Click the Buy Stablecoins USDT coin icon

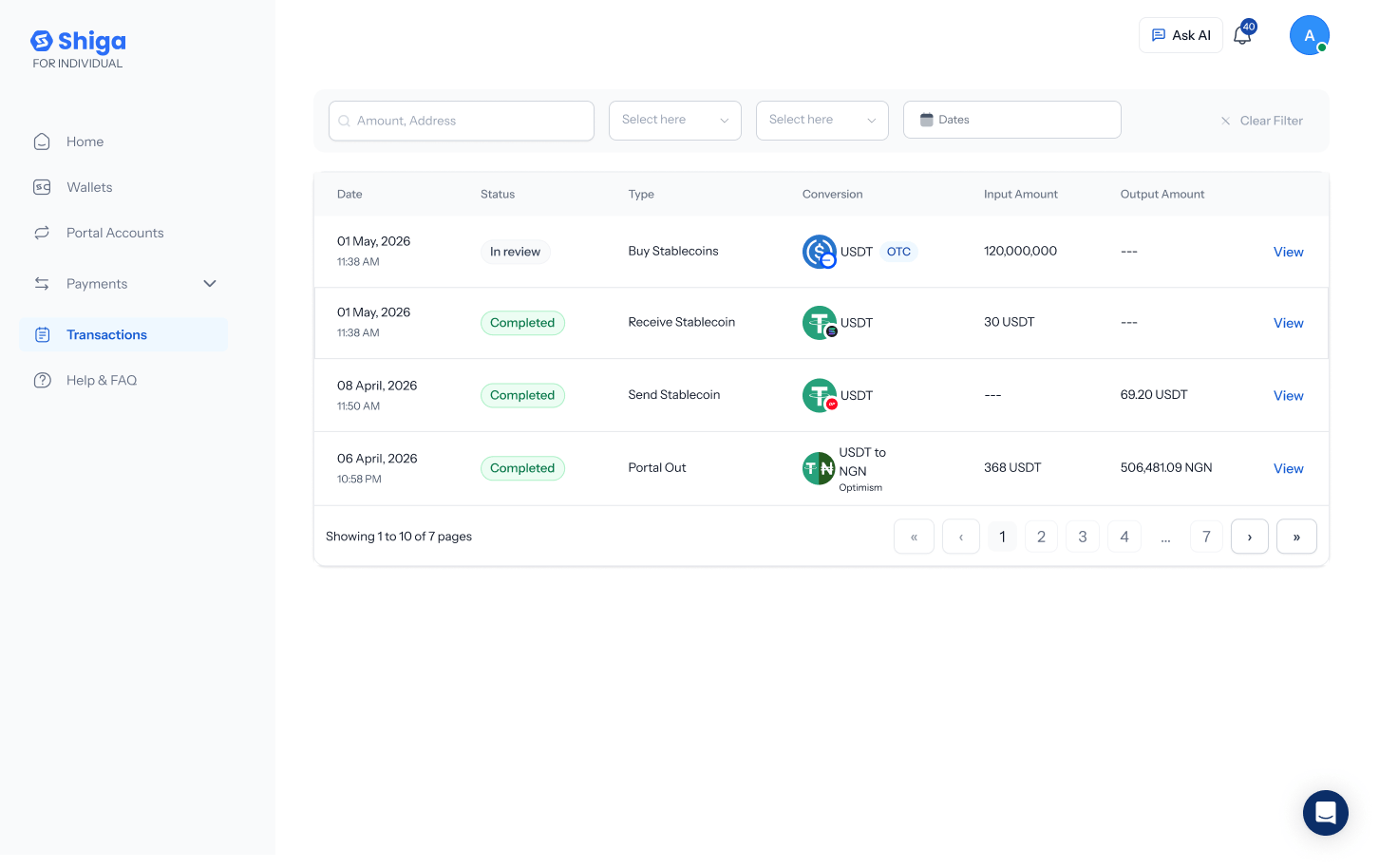click(x=820, y=252)
